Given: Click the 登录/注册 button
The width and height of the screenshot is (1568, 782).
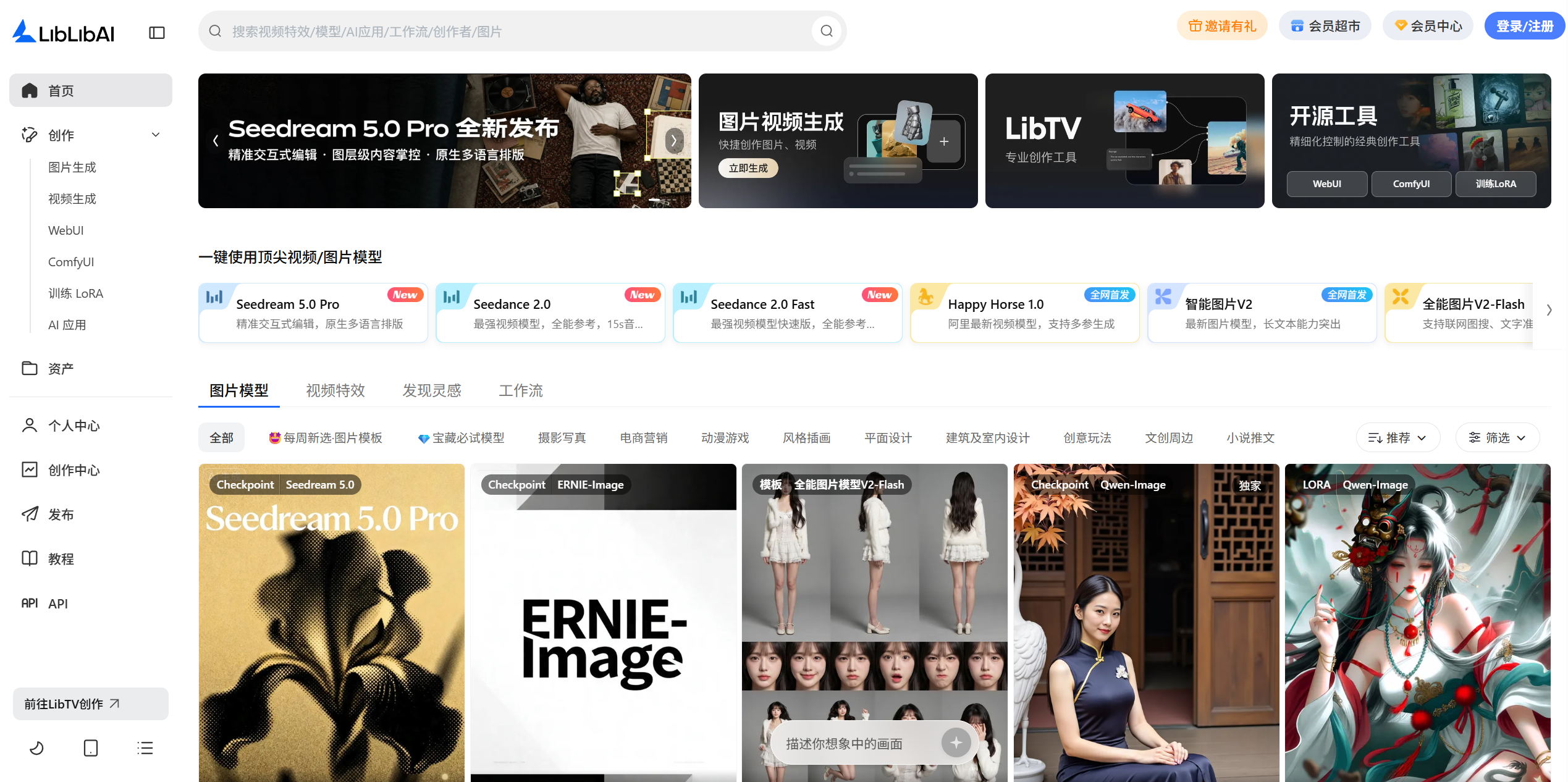Looking at the screenshot, I should tap(1524, 26).
